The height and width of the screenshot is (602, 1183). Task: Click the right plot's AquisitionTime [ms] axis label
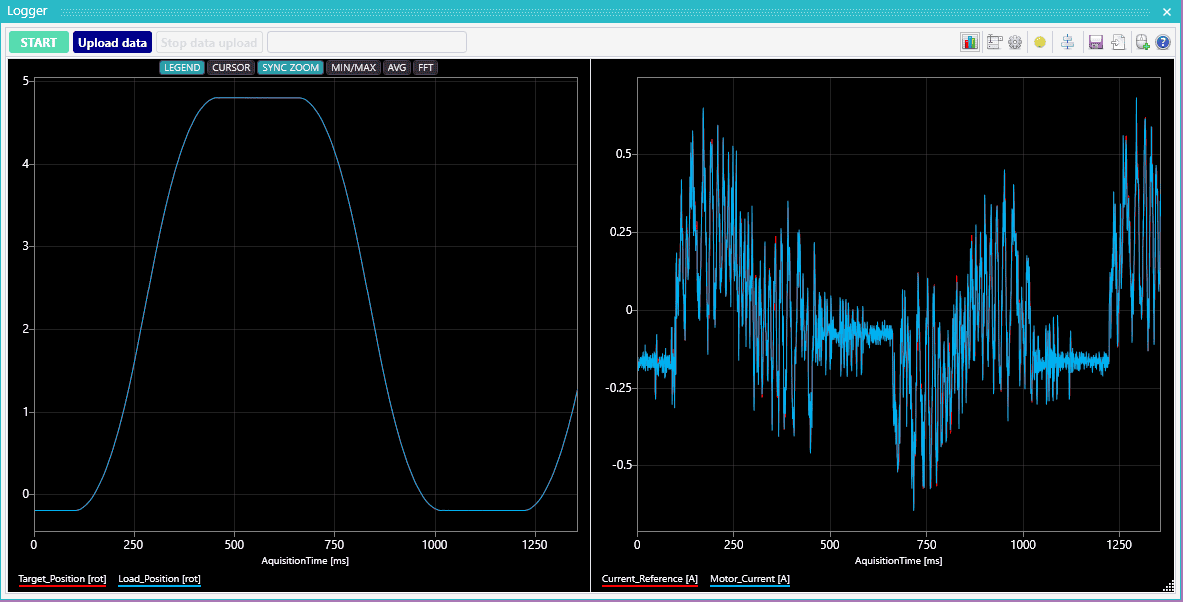tap(899, 561)
